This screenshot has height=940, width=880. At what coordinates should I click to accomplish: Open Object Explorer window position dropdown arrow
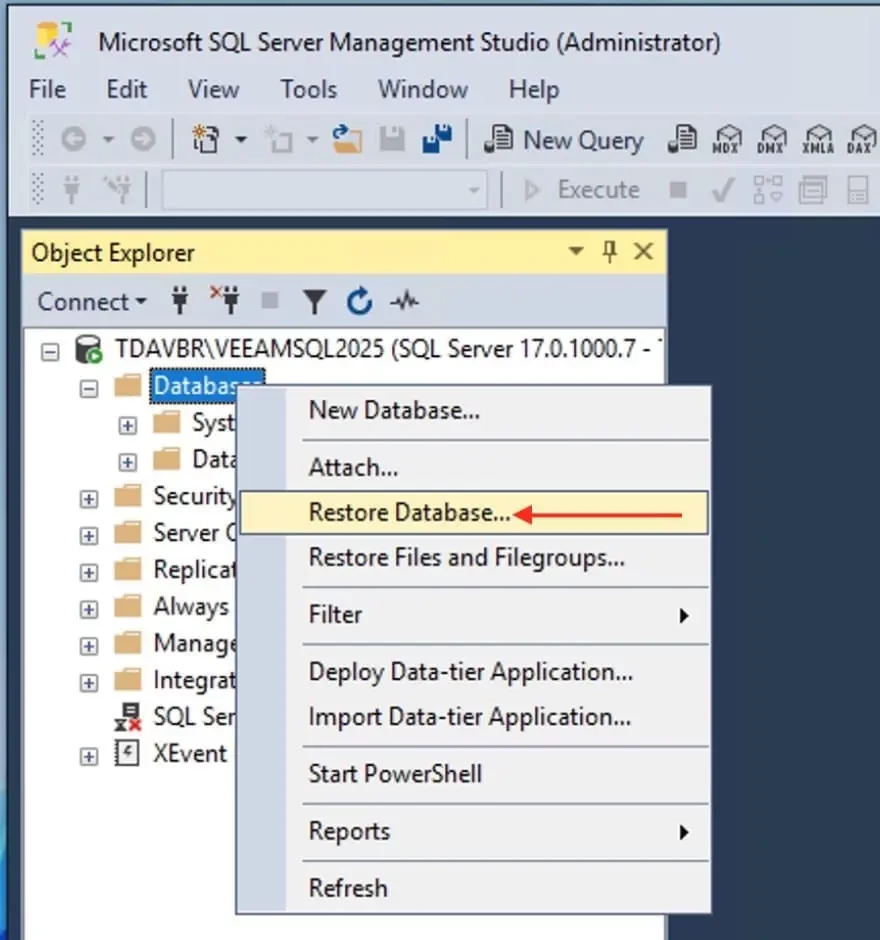pyautogui.click(x=576, y=251)
